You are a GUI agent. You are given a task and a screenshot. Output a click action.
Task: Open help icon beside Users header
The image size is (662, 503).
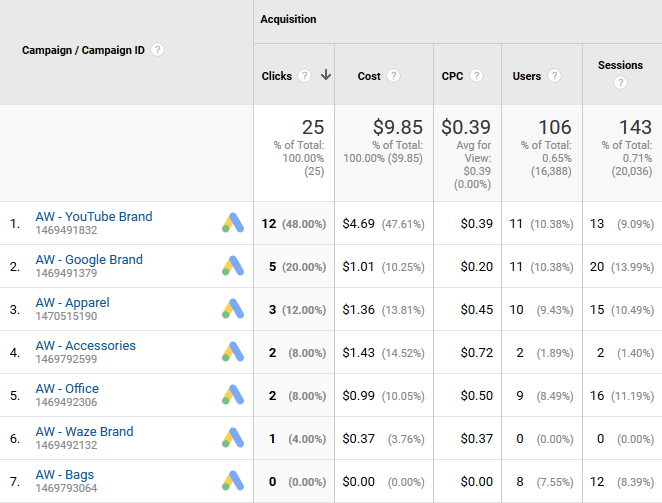click(x=554, y=76)
